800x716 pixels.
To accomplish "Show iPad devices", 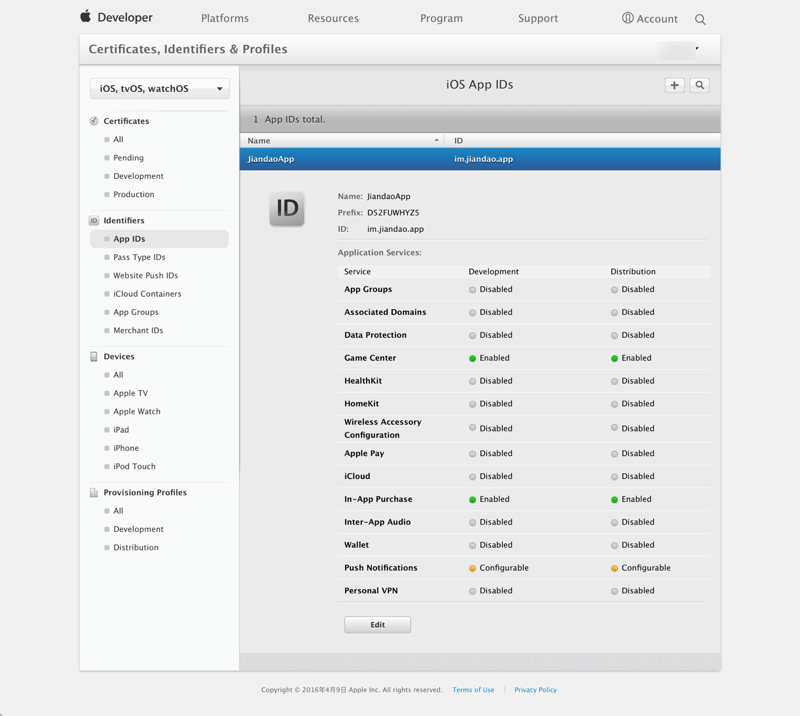I will (x=121, y=430).
